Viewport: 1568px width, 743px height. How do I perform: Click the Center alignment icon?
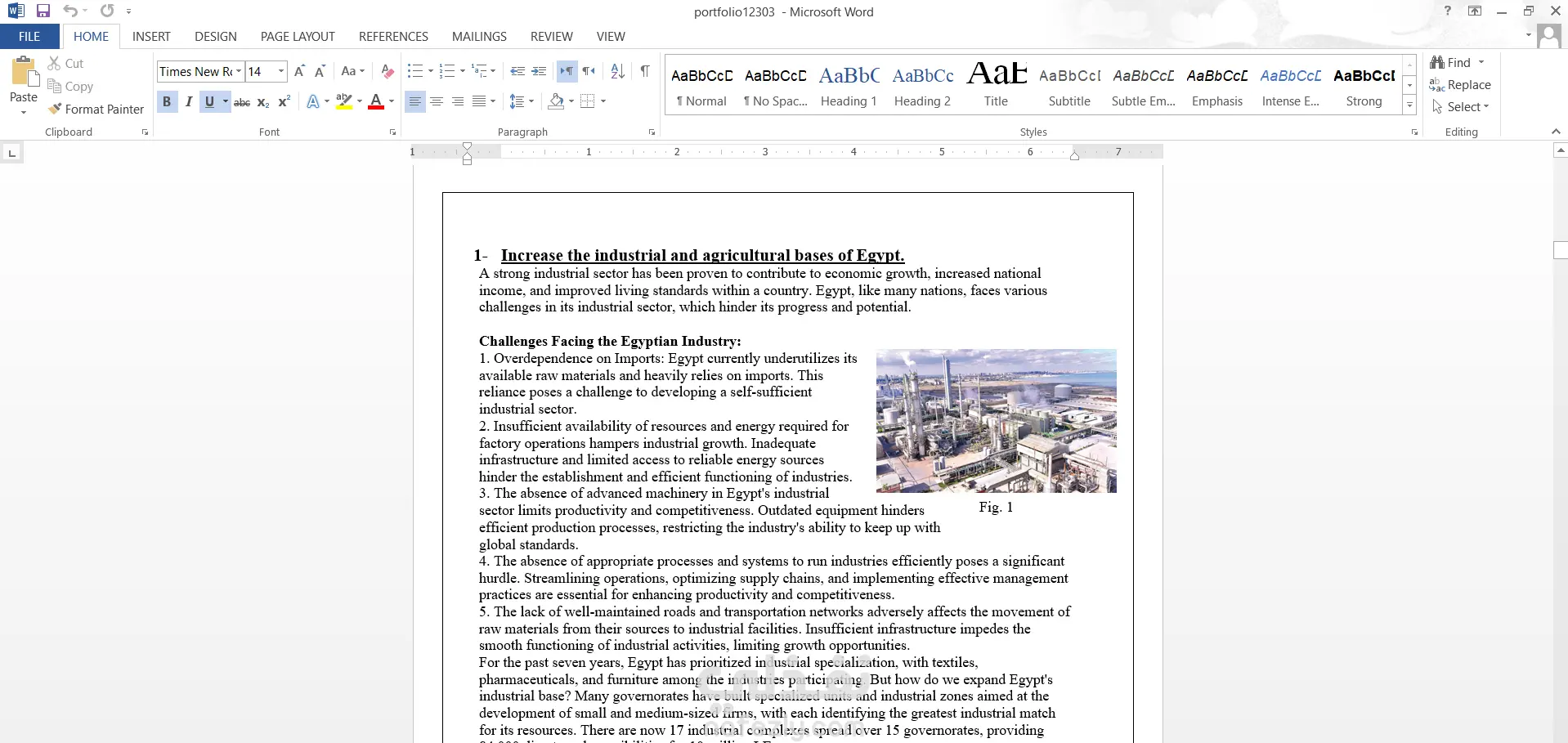(x=437, y=101)
